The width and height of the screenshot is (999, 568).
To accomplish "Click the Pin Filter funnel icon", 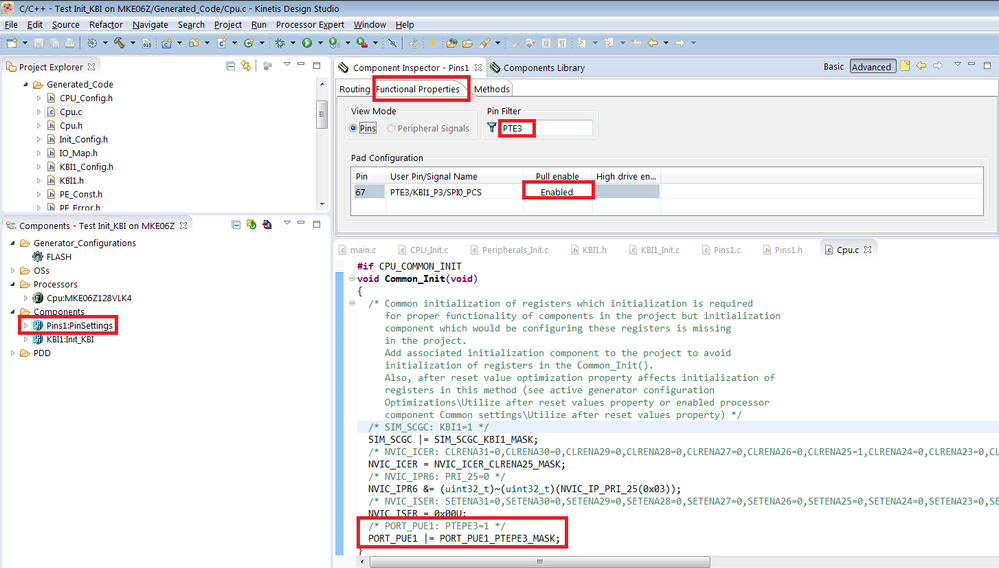I will (491, 128).
